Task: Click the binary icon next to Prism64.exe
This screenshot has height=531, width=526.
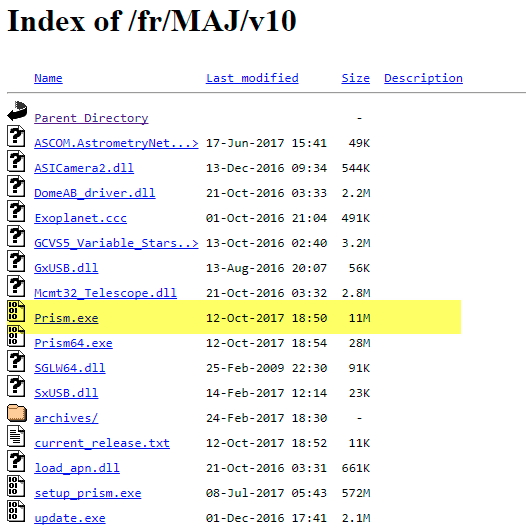Action: pyautogui.click(x=16, y=336)
